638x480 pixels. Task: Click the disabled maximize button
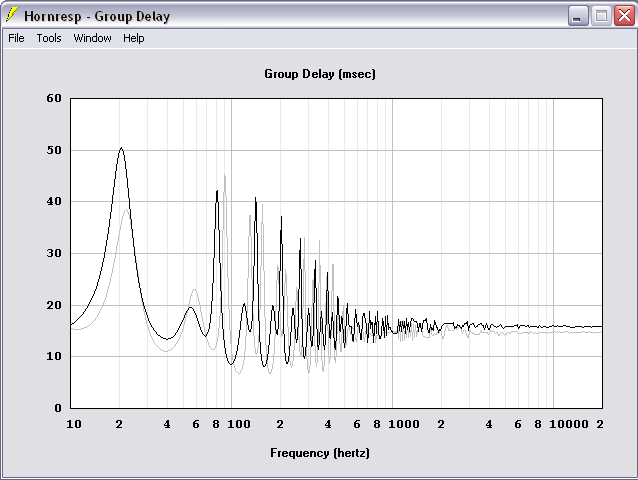tap(601, 16)
